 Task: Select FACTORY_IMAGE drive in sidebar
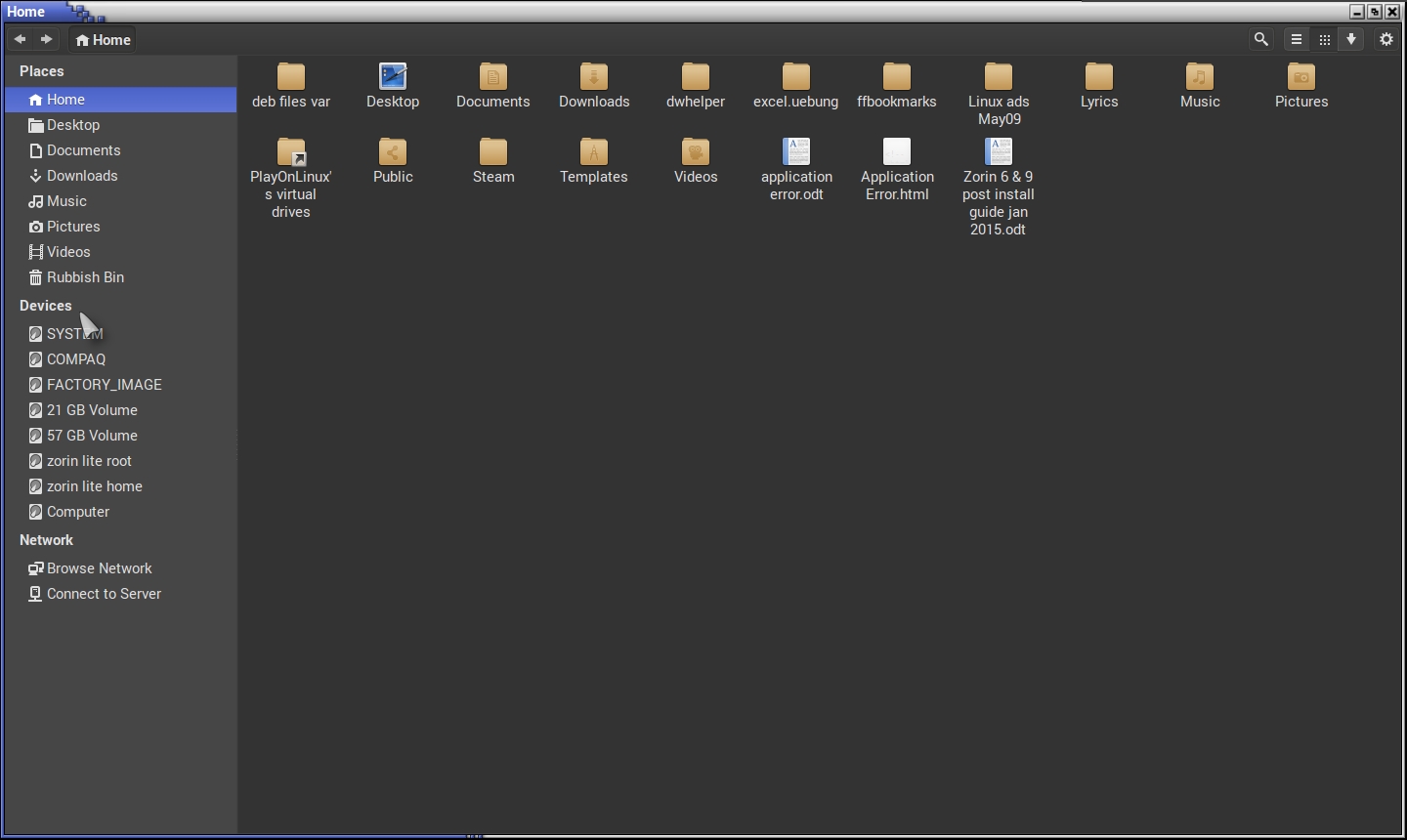pyautogui.click(x=104, y=385)
